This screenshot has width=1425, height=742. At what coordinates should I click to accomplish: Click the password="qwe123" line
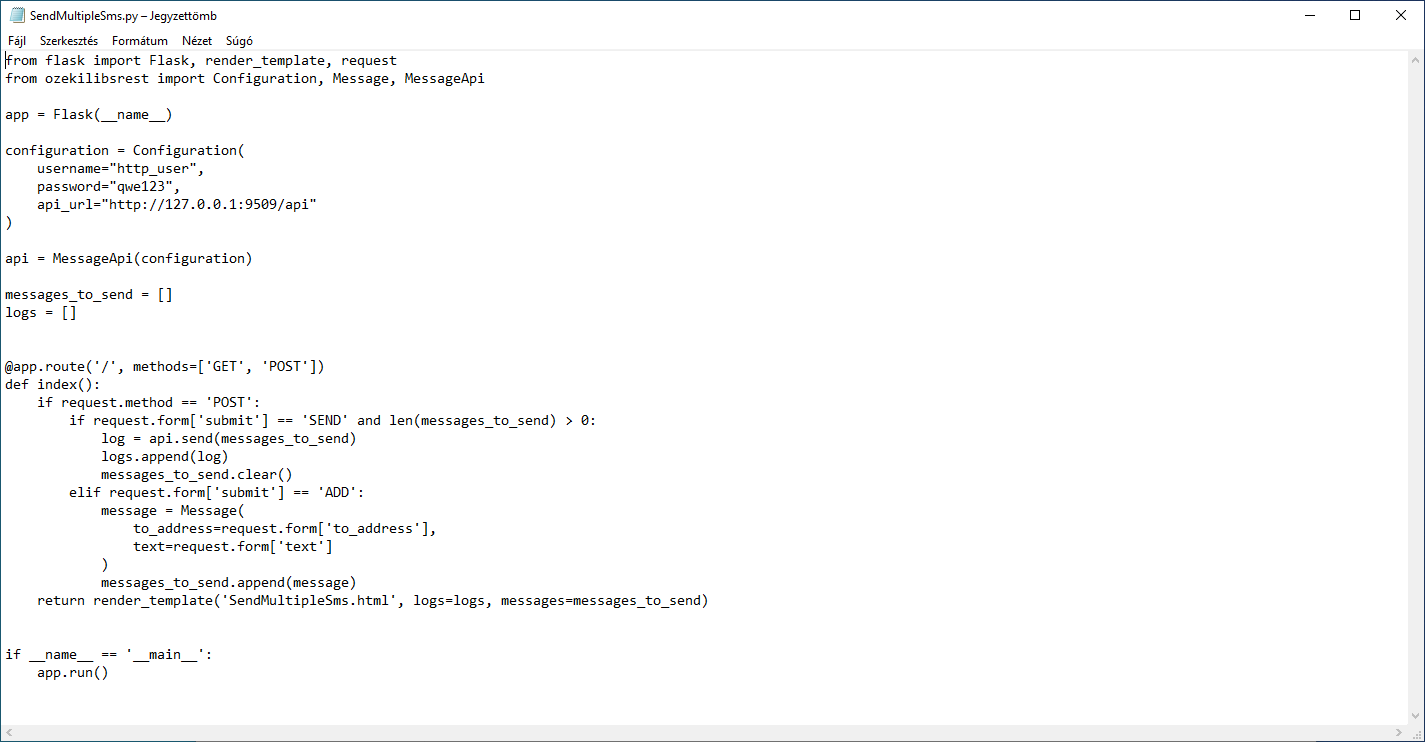[x=109, y=186]
